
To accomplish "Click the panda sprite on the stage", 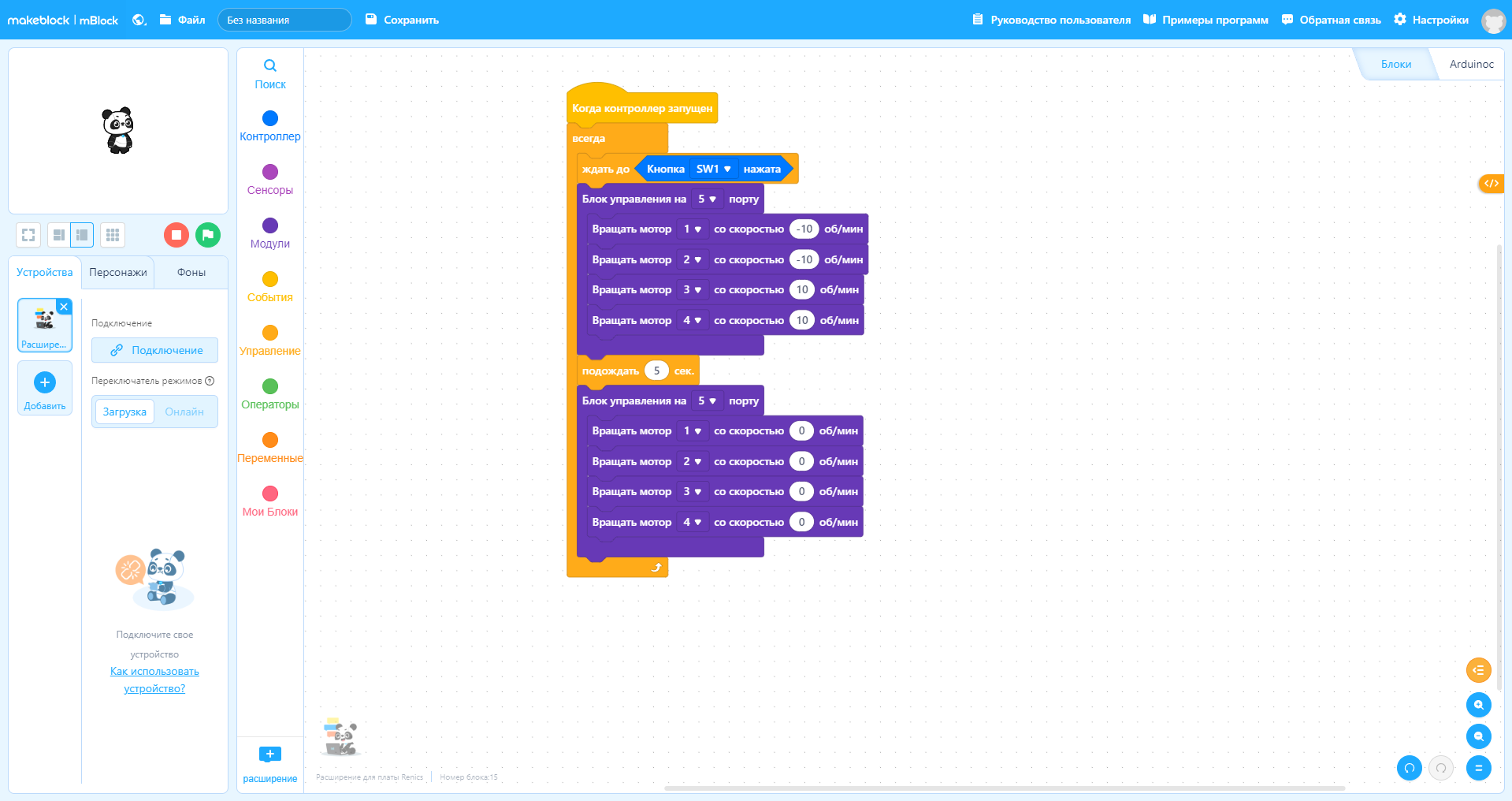I will [118, 130].
